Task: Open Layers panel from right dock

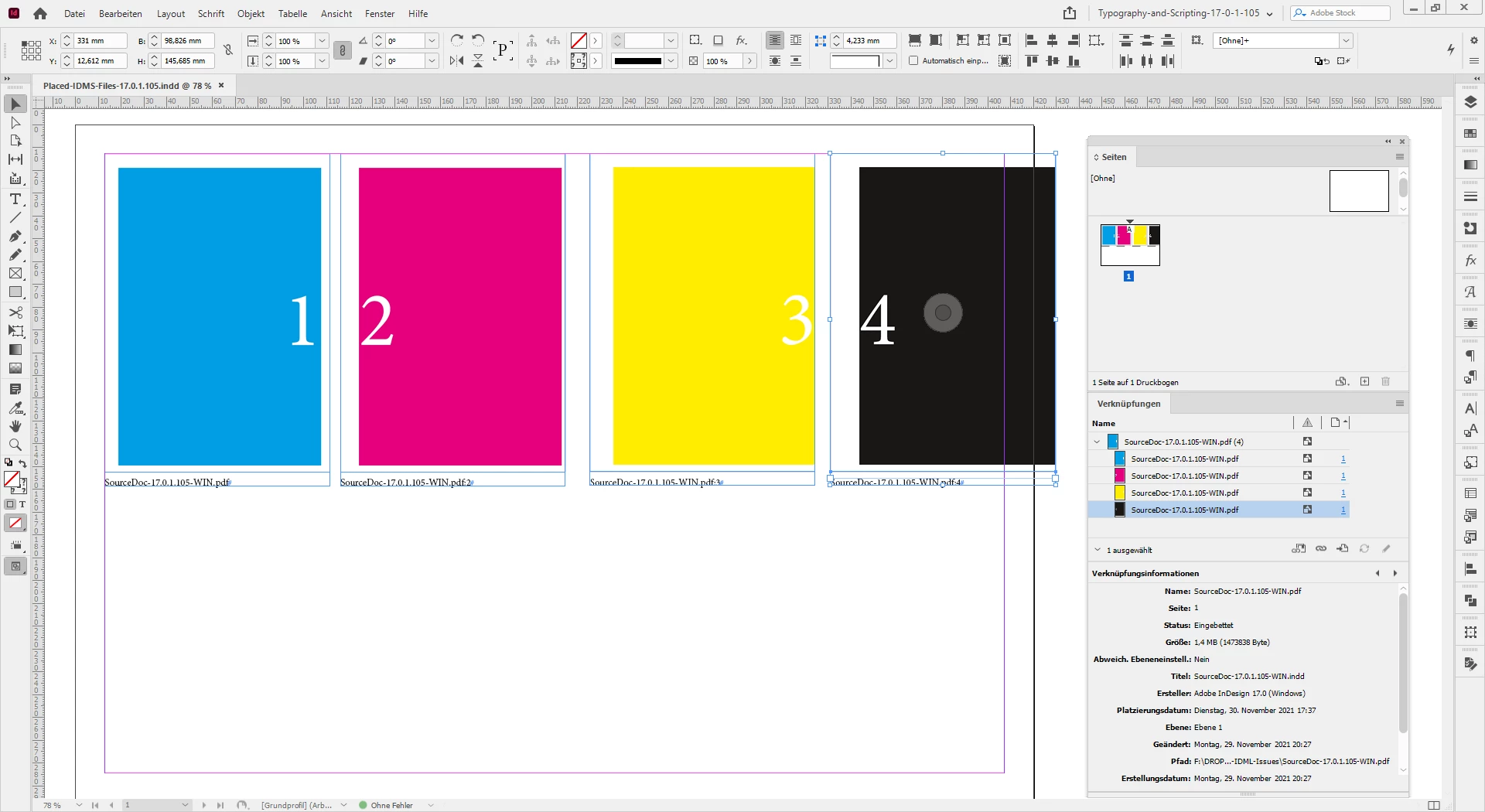Action: pos(1470,102)
